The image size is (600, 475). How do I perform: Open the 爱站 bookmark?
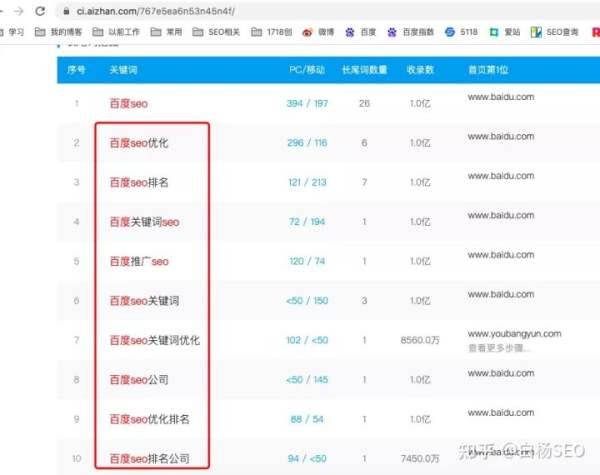(506, 32)
